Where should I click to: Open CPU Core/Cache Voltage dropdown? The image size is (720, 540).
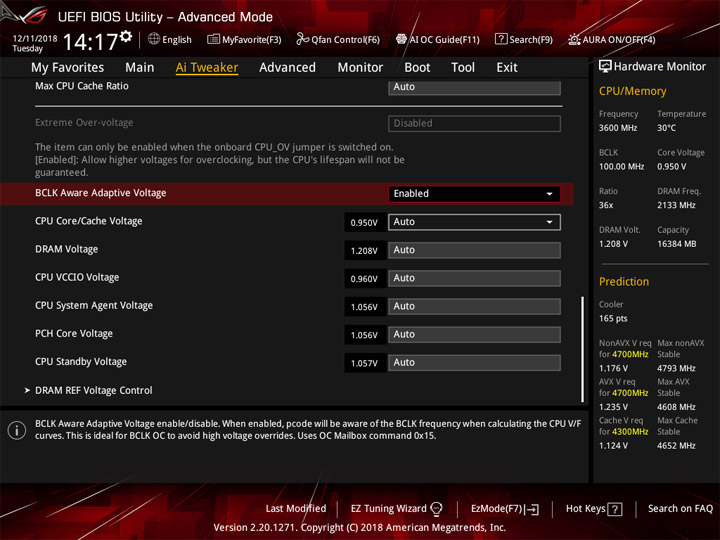[474, 222]
